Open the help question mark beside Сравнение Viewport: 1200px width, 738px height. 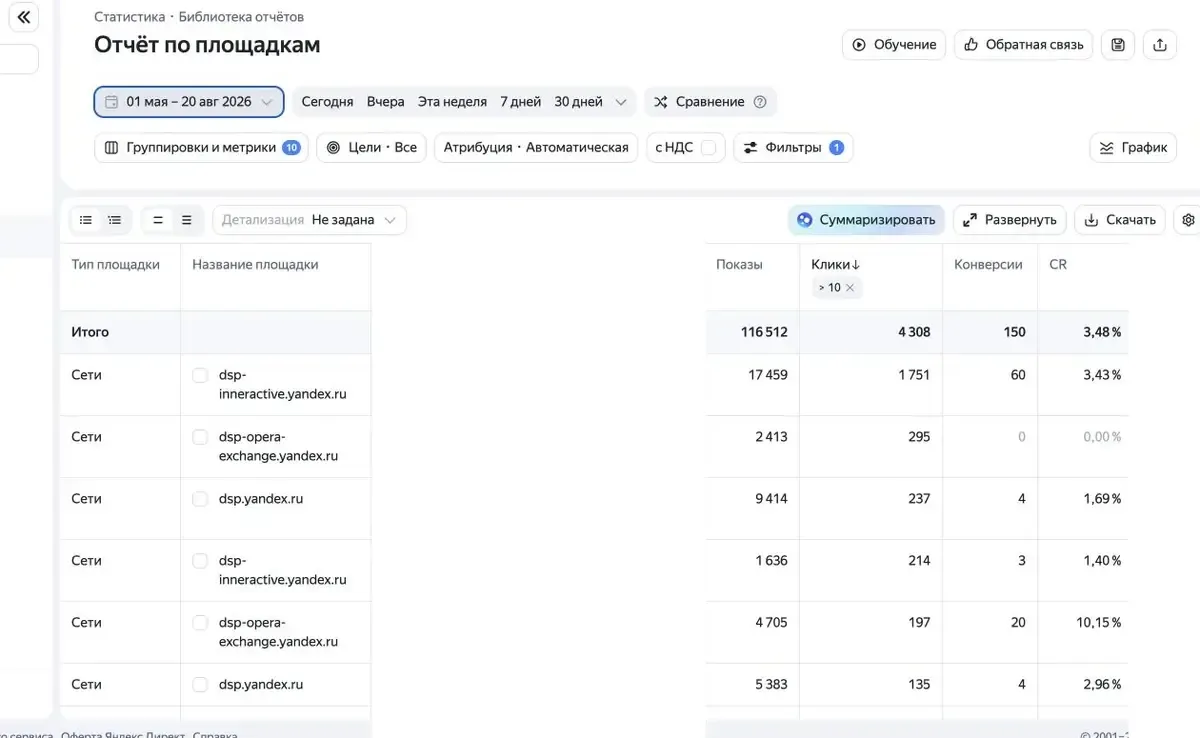click(760, 102)
